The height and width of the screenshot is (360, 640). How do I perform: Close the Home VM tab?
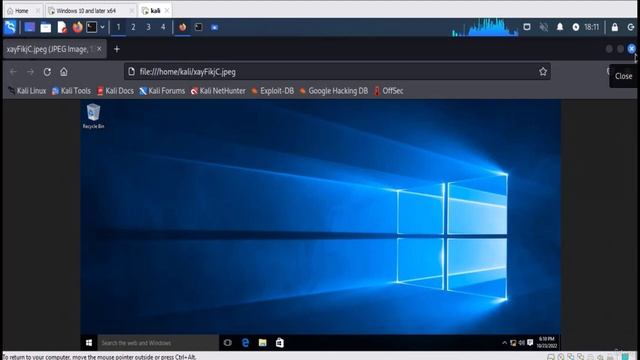[38, 11]
